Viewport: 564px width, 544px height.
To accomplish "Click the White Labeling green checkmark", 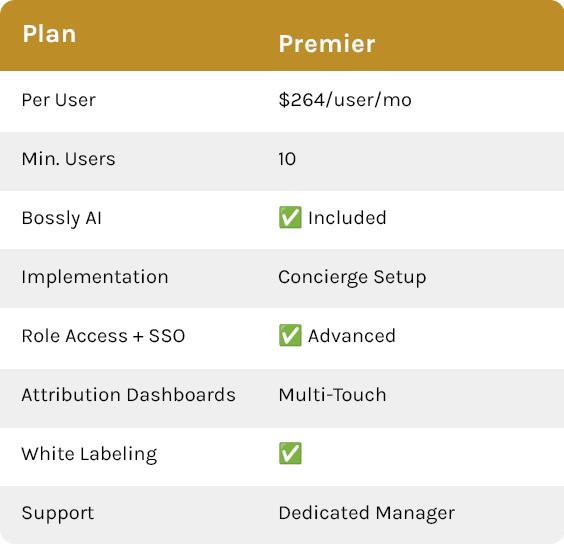I will point(290,453).
